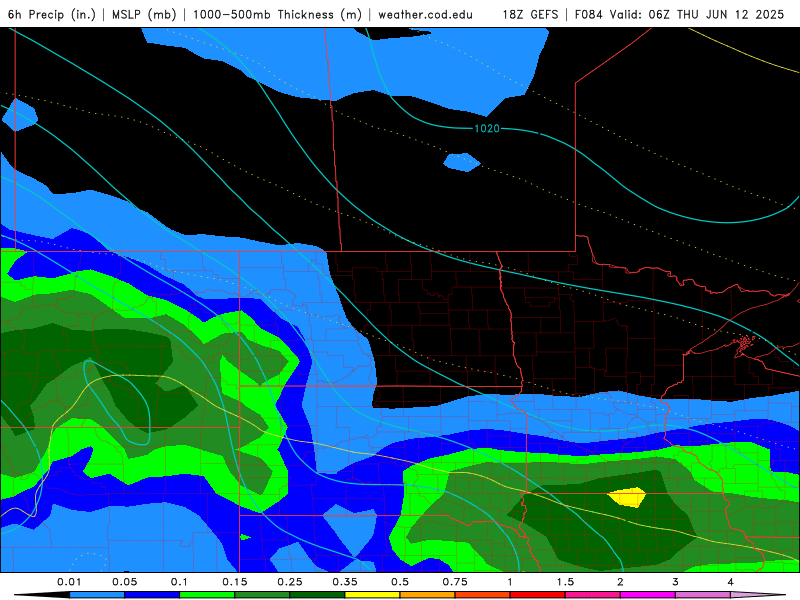
Task: Click the small blue precip patch below 1020 label
Action: point(462,162)
